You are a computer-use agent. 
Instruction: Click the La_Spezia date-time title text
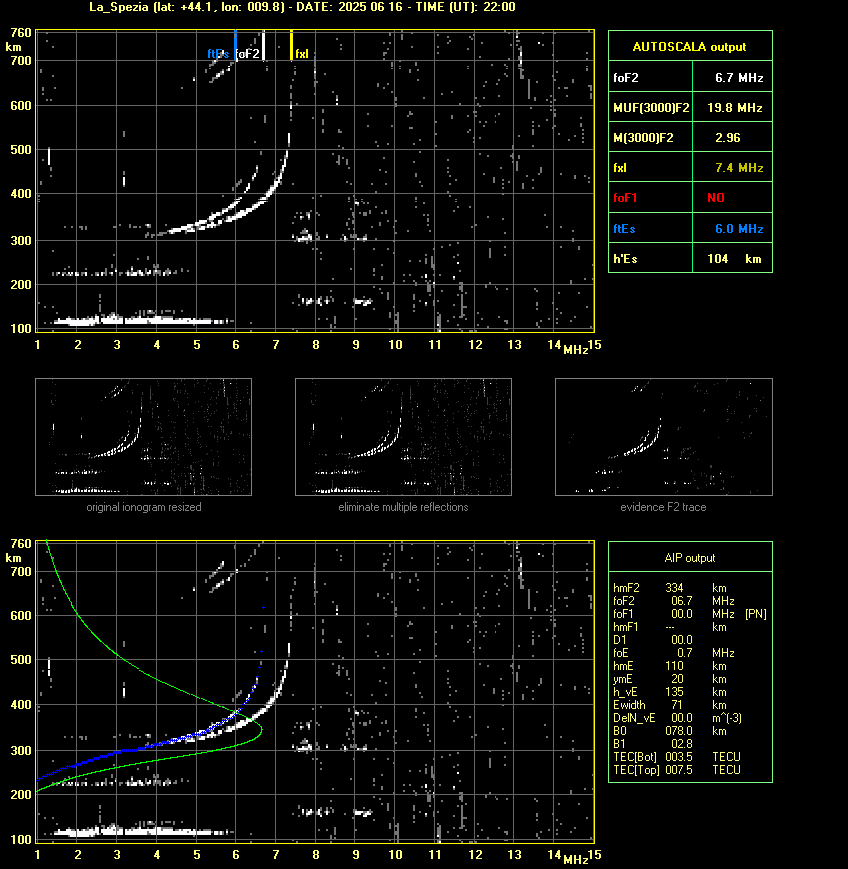coord(303,7)
